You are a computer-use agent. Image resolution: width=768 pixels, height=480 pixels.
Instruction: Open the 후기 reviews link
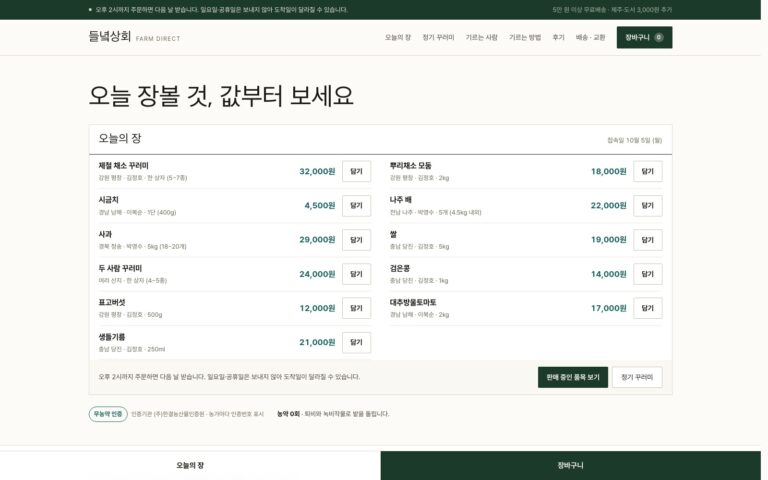tap(558, 37)
